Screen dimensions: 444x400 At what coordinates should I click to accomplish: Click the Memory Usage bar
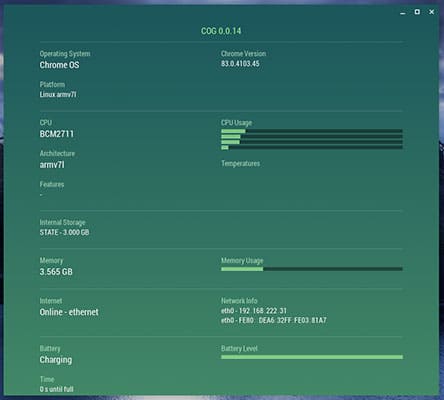312,269
